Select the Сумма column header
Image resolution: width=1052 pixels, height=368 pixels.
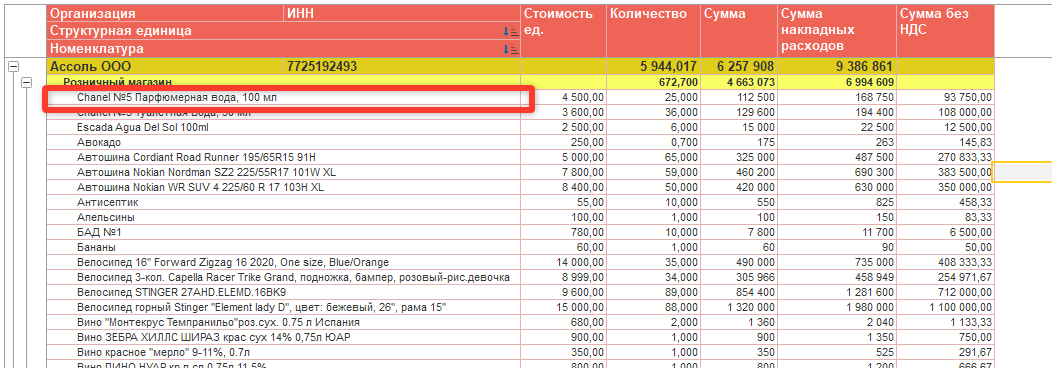coord(739,31)
